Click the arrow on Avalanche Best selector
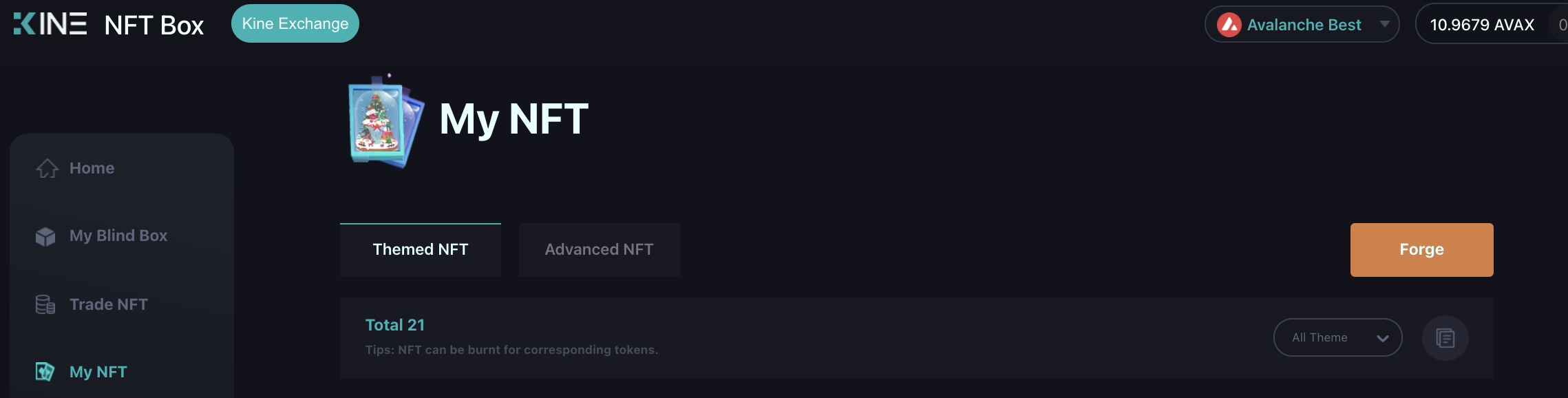The width and height of the screenshot is (1568, 398). (x=1384, y=24)
